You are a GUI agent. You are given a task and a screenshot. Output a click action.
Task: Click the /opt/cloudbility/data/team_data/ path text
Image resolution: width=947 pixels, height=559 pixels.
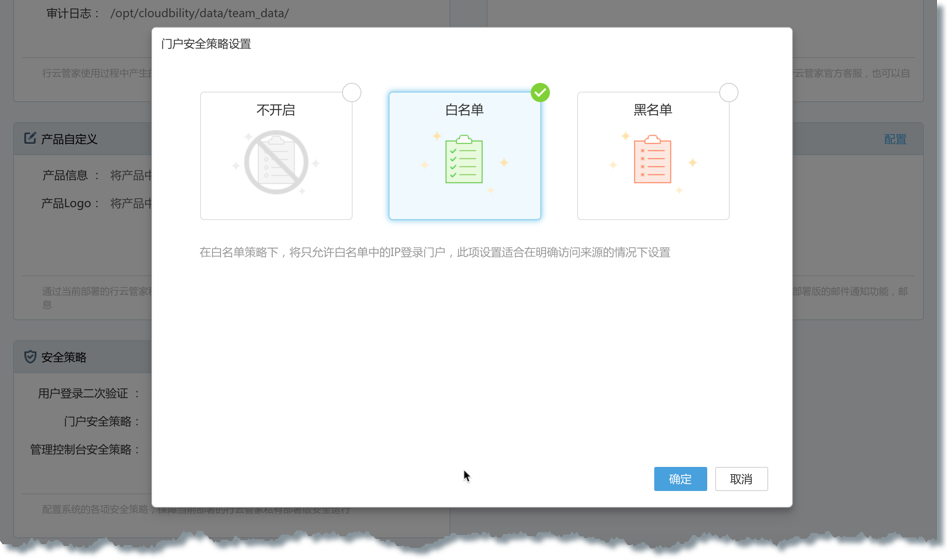(199, 13)
